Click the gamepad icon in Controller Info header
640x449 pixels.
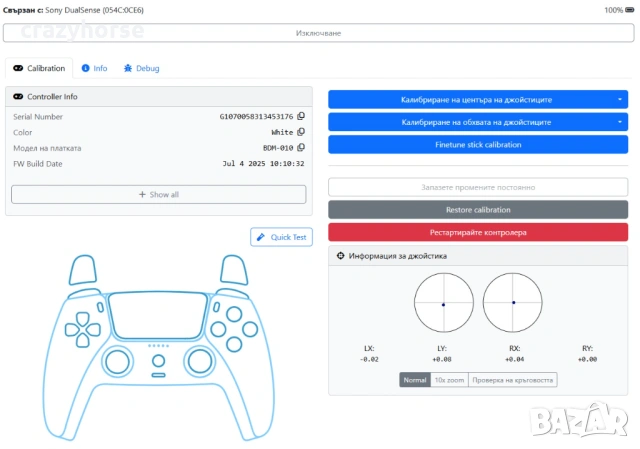(18, 96)
